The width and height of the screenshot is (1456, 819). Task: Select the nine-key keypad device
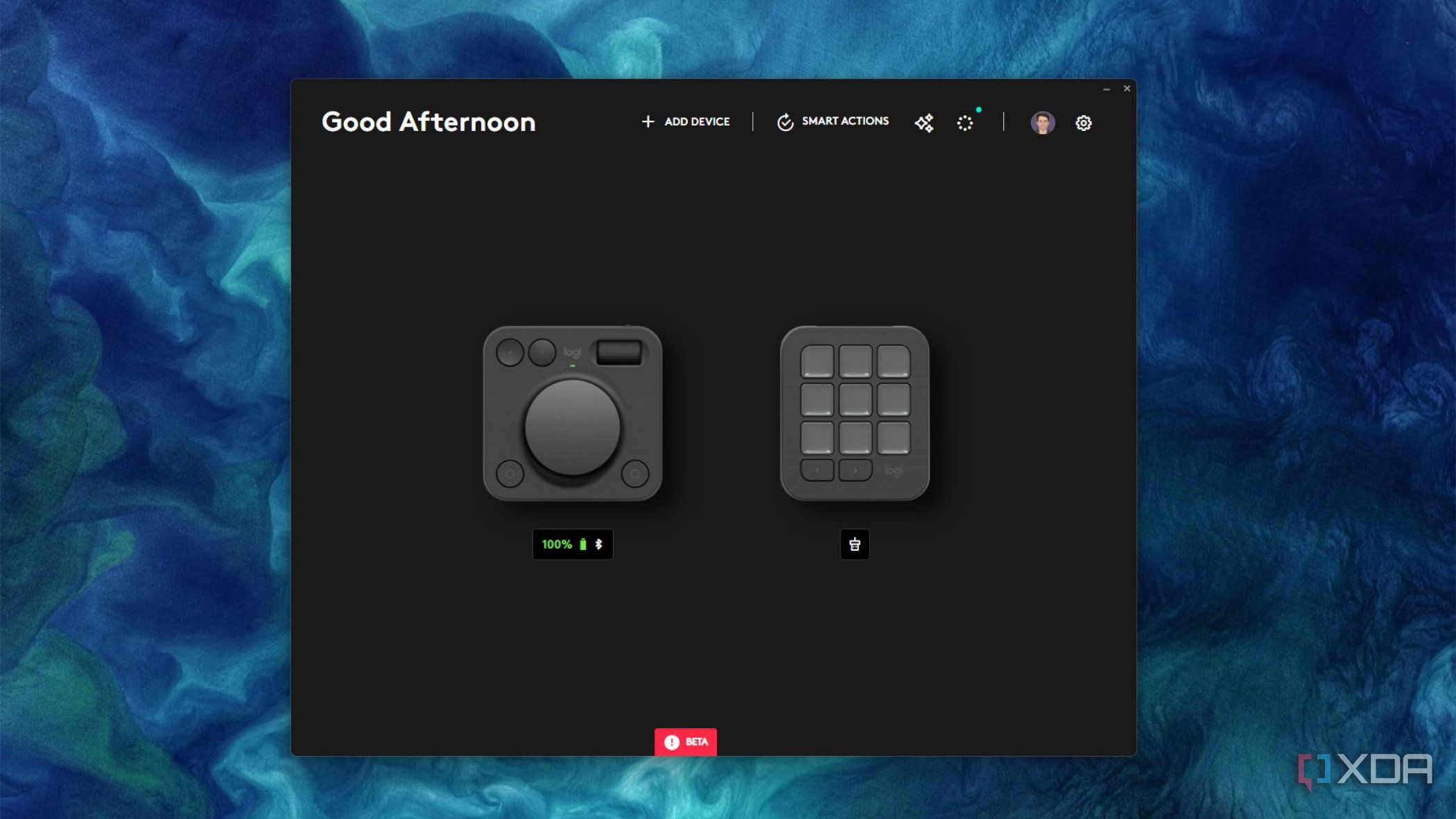point(855,413)
